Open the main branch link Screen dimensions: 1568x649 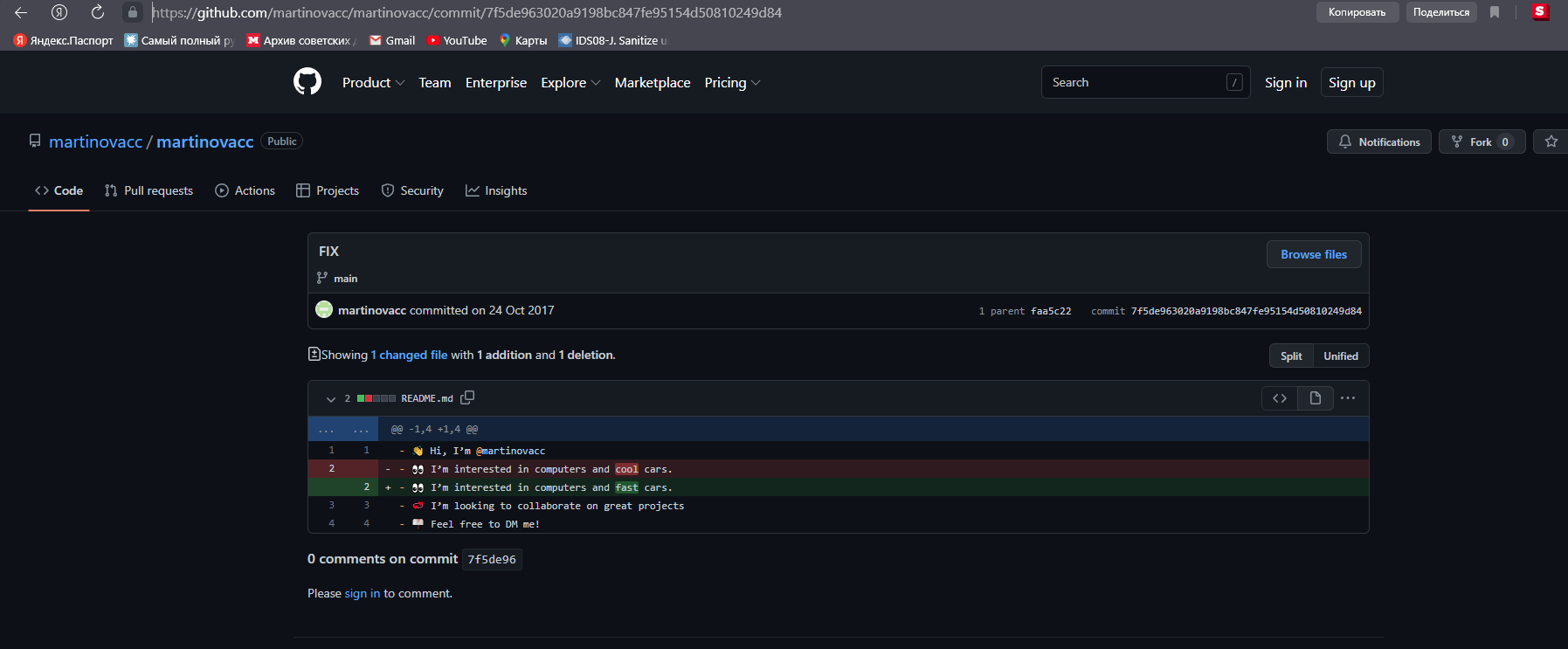pyautogui.click(x=346, y=279)
